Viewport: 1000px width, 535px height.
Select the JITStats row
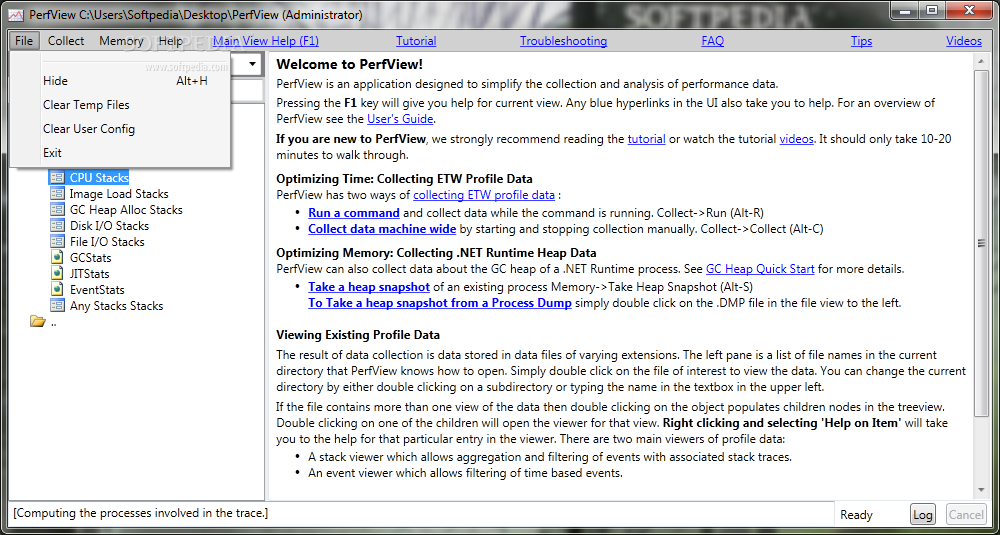[89, 274]
